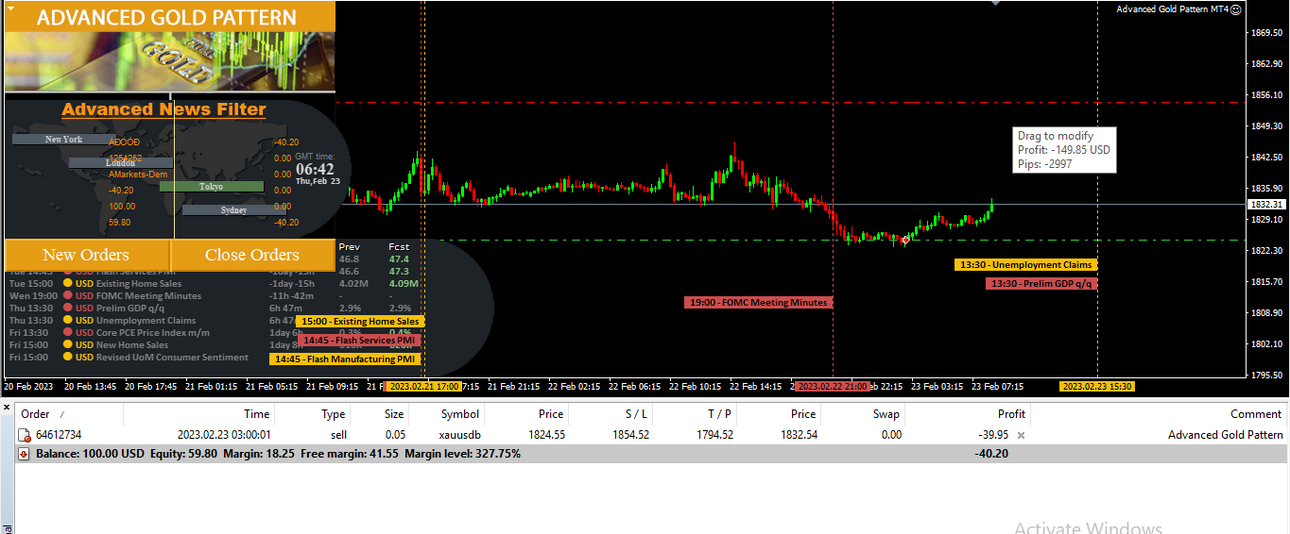Viewport: 1290px width, 534px height.
Task: Click the order icon beside ticket 64612734
Action: pyautogui.click(x=25, y=435)
